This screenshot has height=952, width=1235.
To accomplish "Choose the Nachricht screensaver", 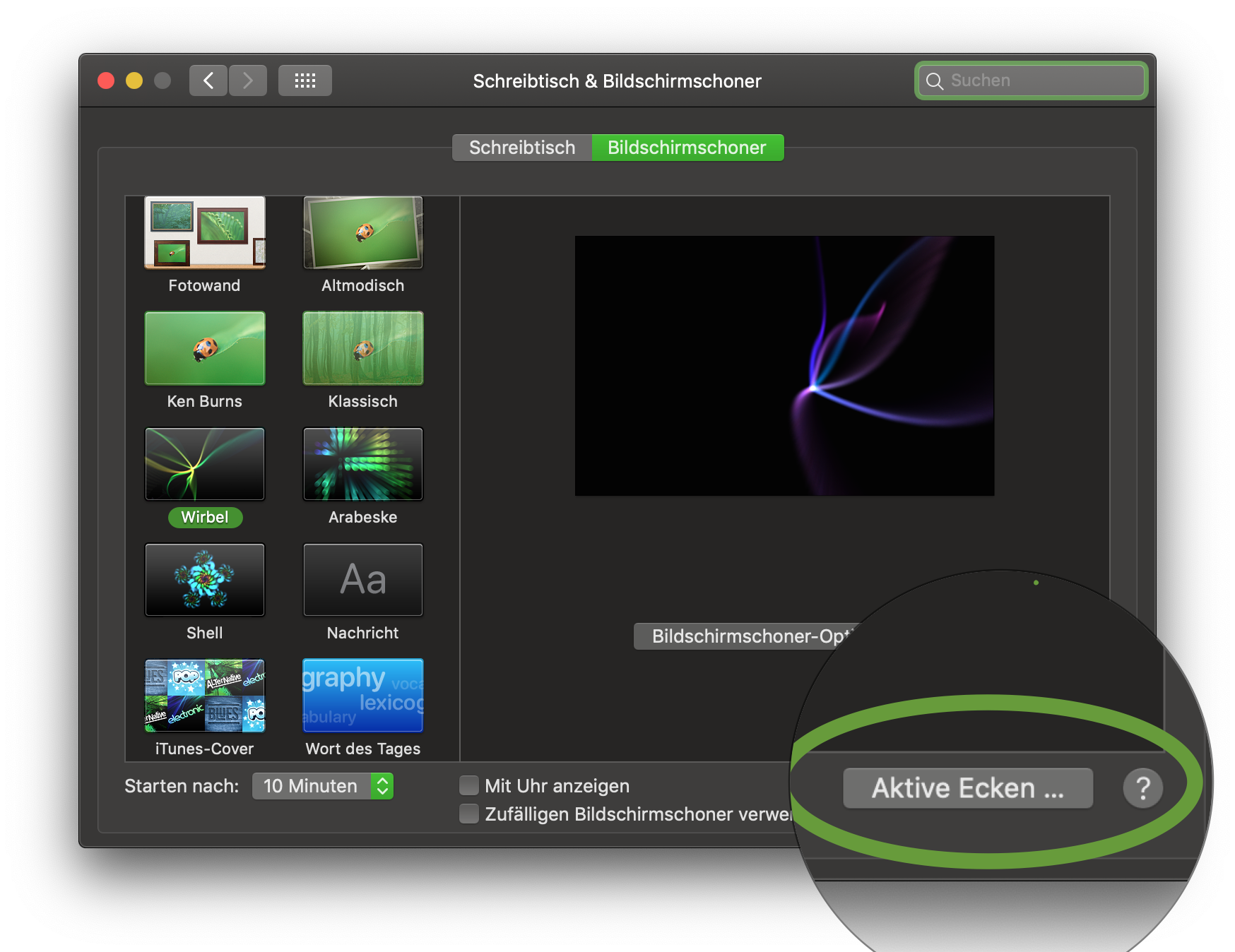I will pos(363,580).
